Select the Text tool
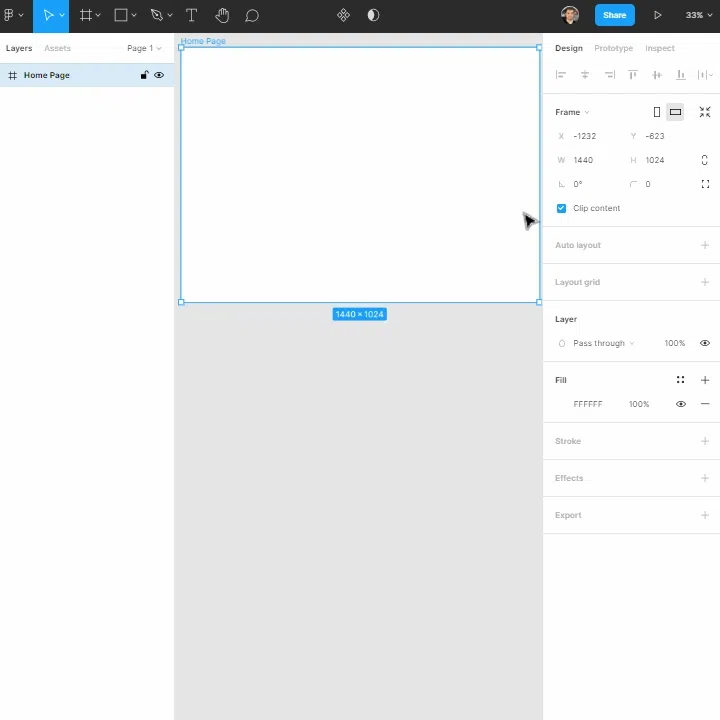The width and height of the screenshot is (720, 720). point(191,15)
